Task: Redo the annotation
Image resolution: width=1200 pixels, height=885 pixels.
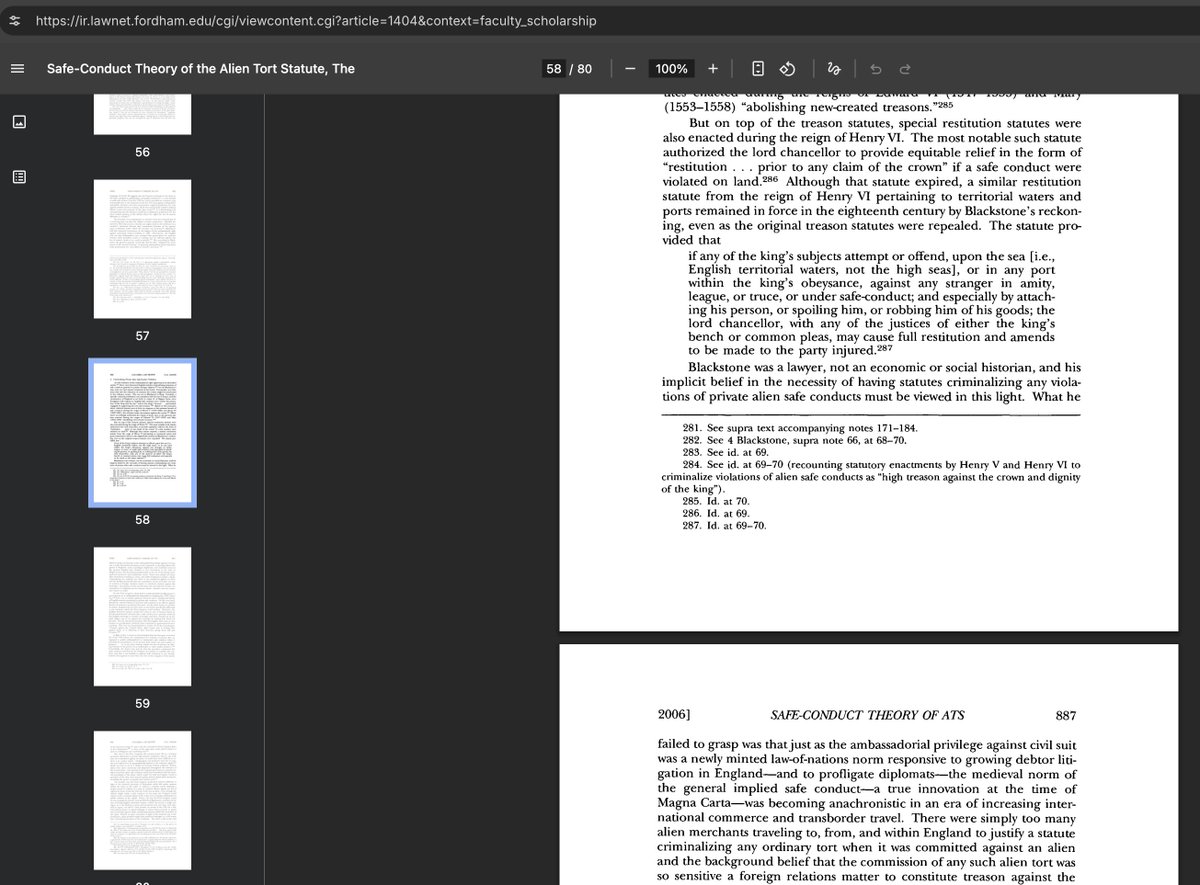Action: (x=905, y=69)
